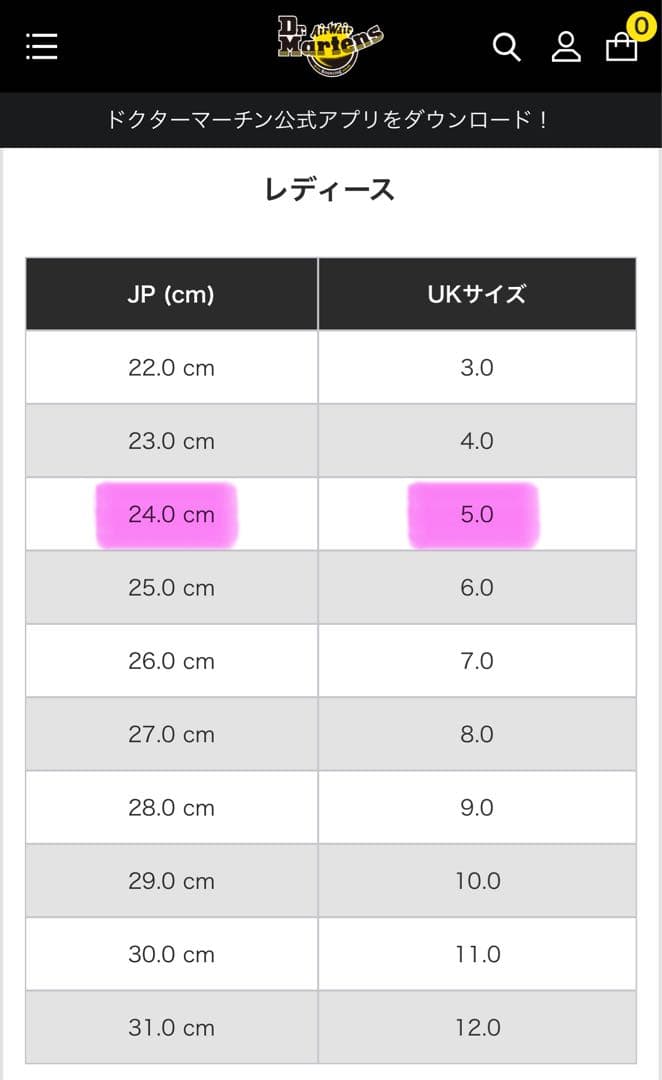
Task: Open the search magnifier icon
Action: [507, 46]
